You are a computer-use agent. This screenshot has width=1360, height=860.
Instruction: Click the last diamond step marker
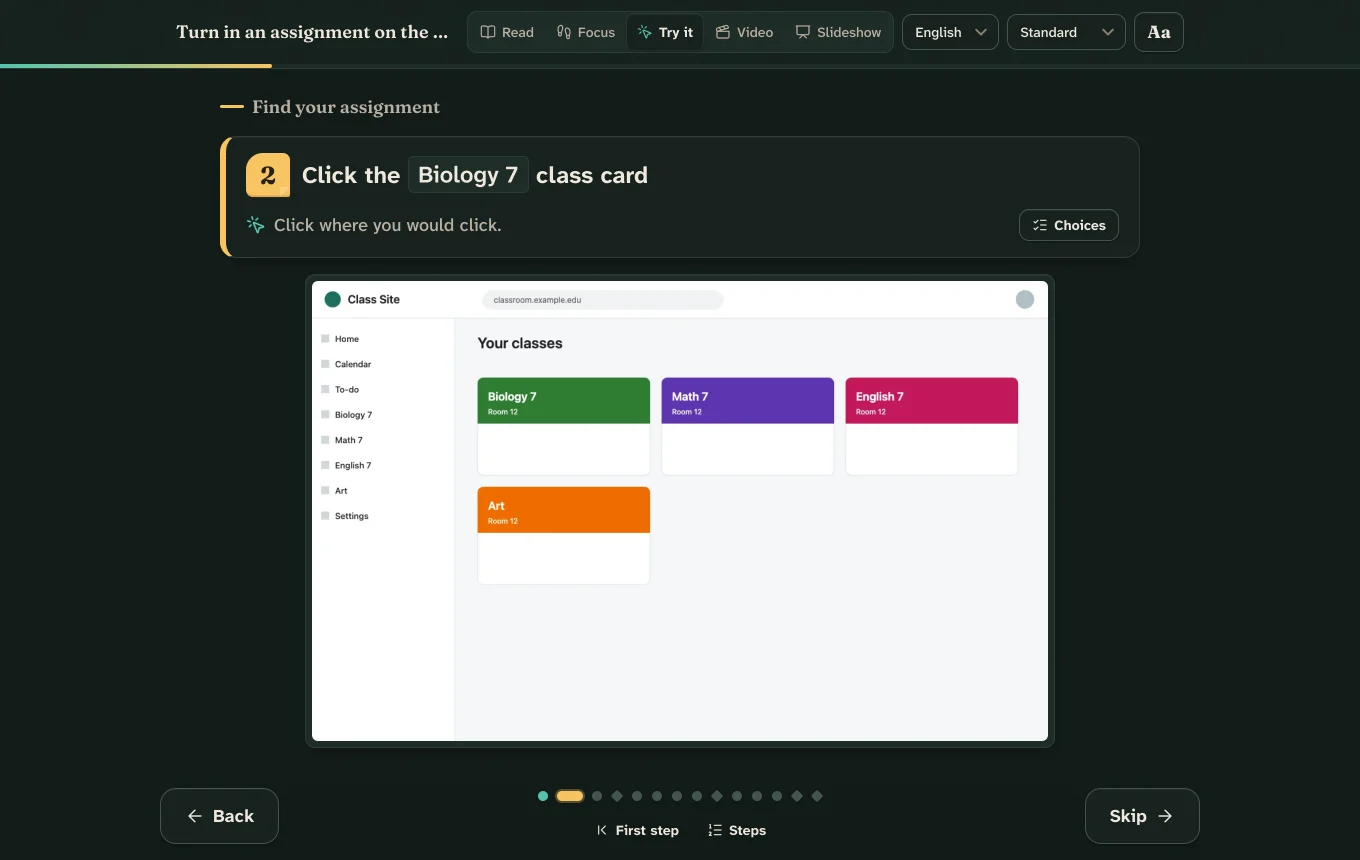(x=817, y=796)
